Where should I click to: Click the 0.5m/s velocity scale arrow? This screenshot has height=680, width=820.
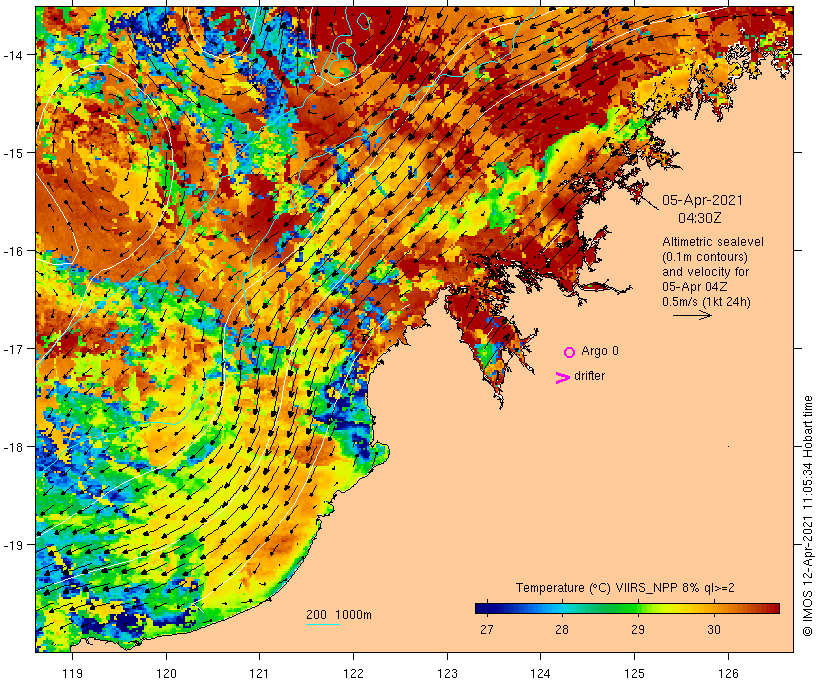[x=692, y=315]
